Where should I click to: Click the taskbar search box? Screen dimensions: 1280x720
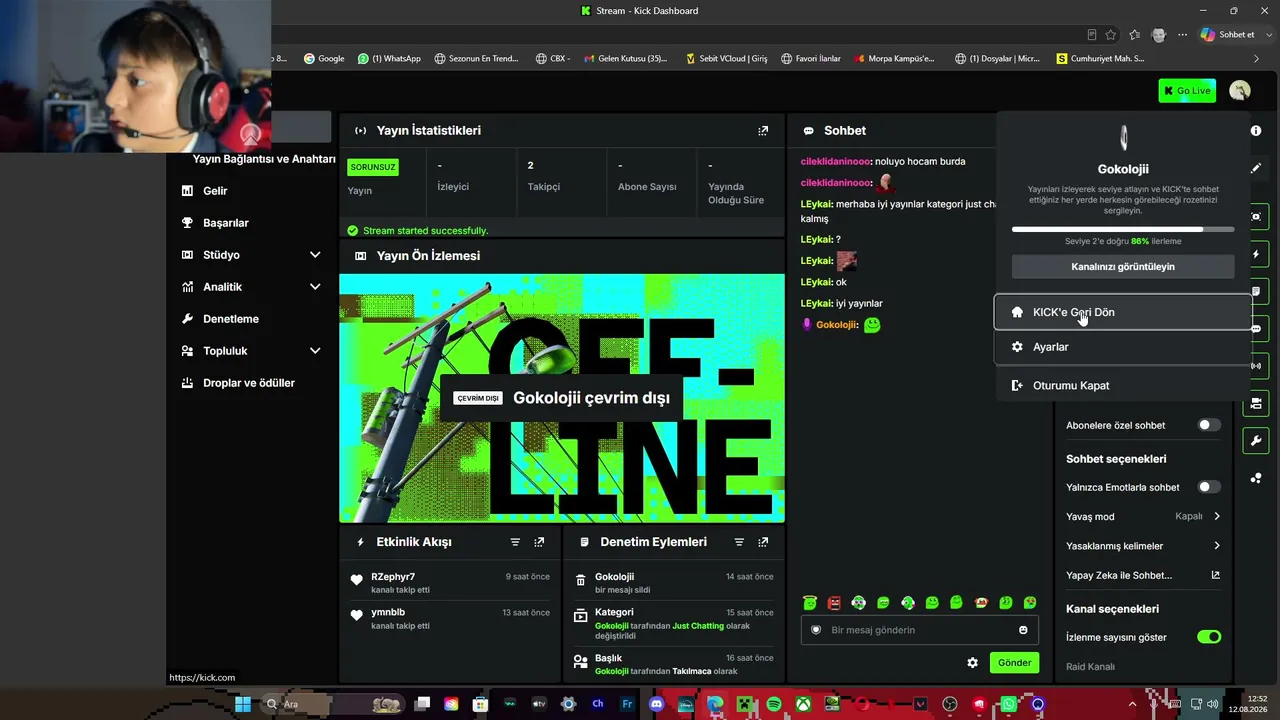point(332,704)
